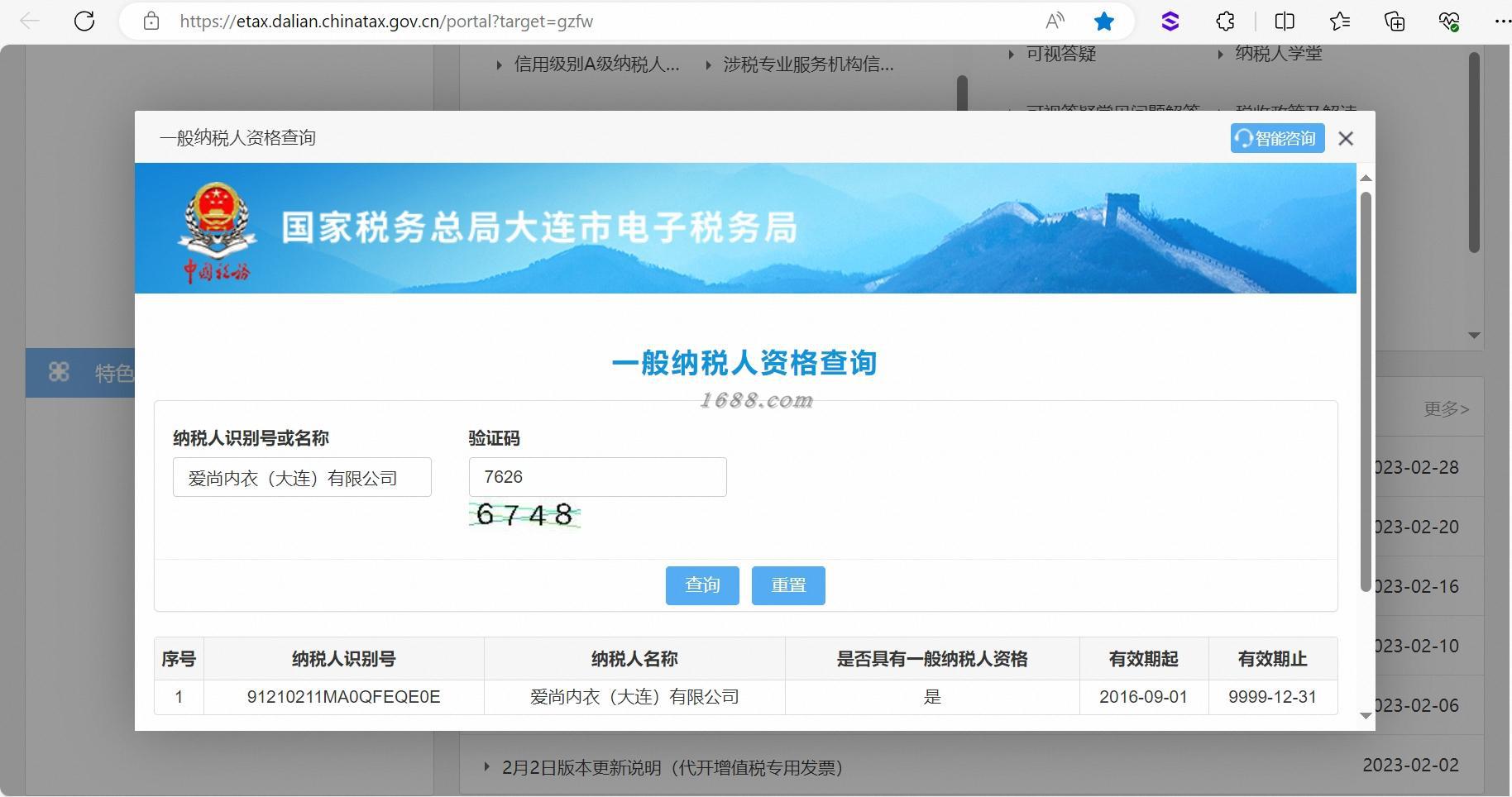Open the Favorites list
The image size is (1512, 797).
(x=1340, y=21)
